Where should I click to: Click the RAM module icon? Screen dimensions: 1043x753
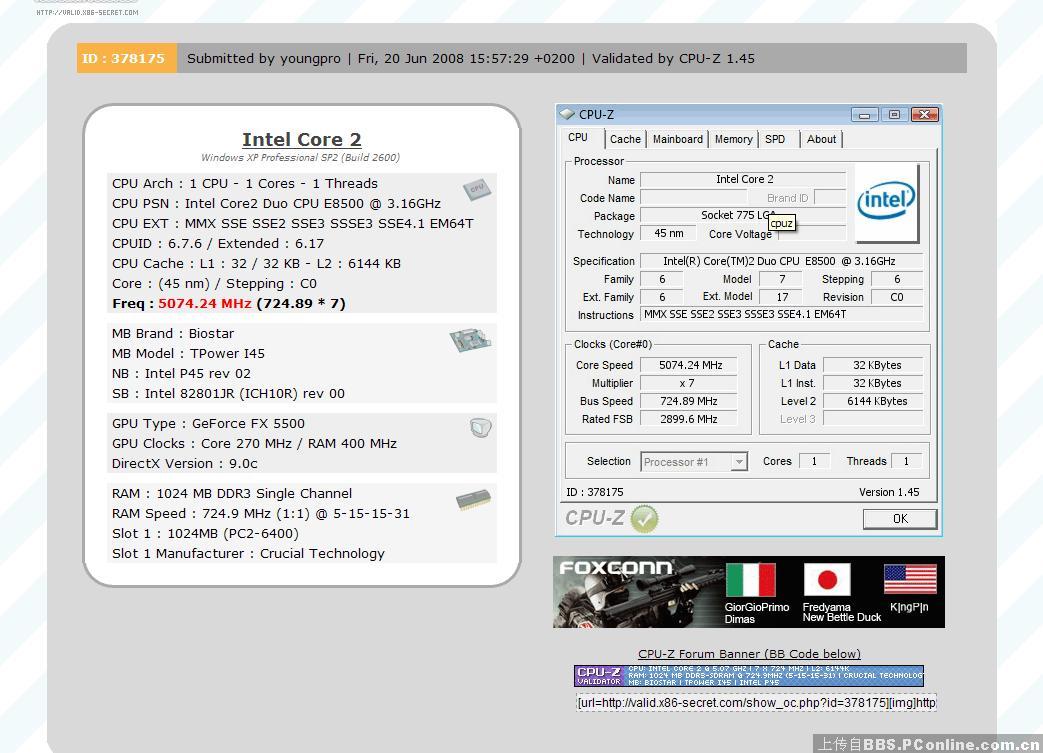[x=474, y=500]
